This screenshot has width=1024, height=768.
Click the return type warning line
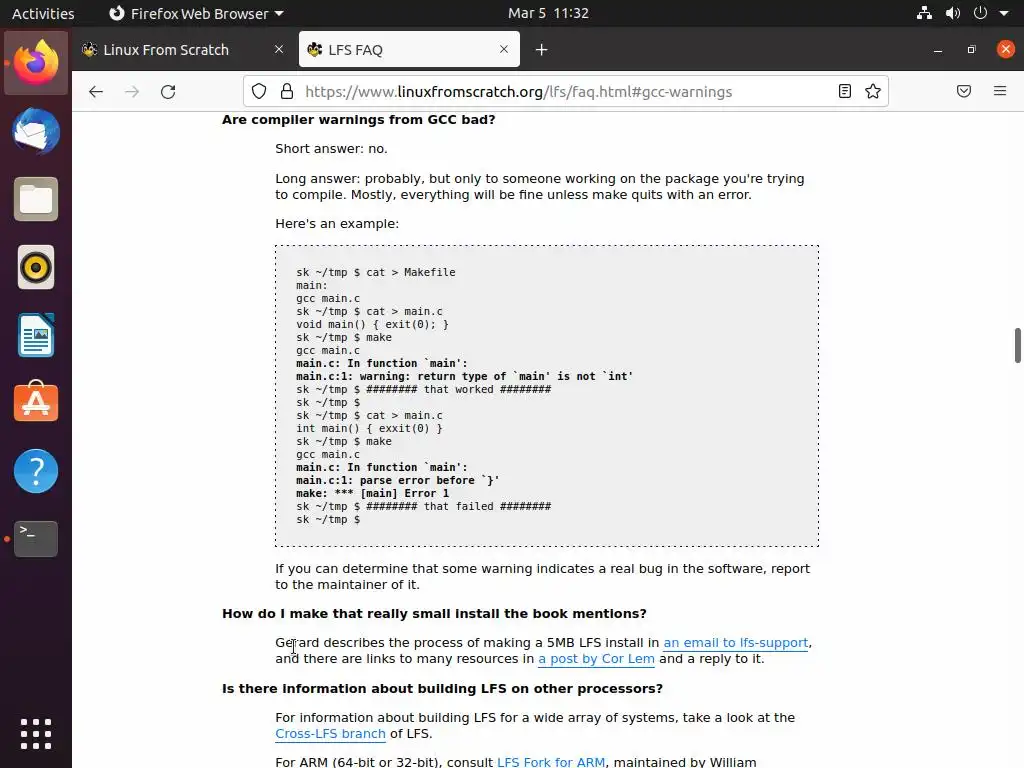click(464, 376)
